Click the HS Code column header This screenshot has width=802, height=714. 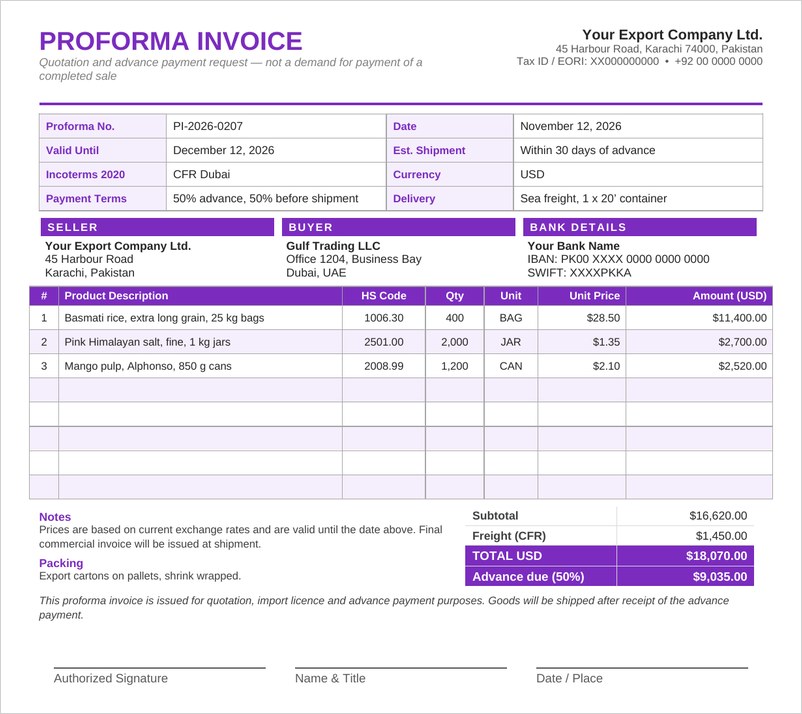(384, 296)
